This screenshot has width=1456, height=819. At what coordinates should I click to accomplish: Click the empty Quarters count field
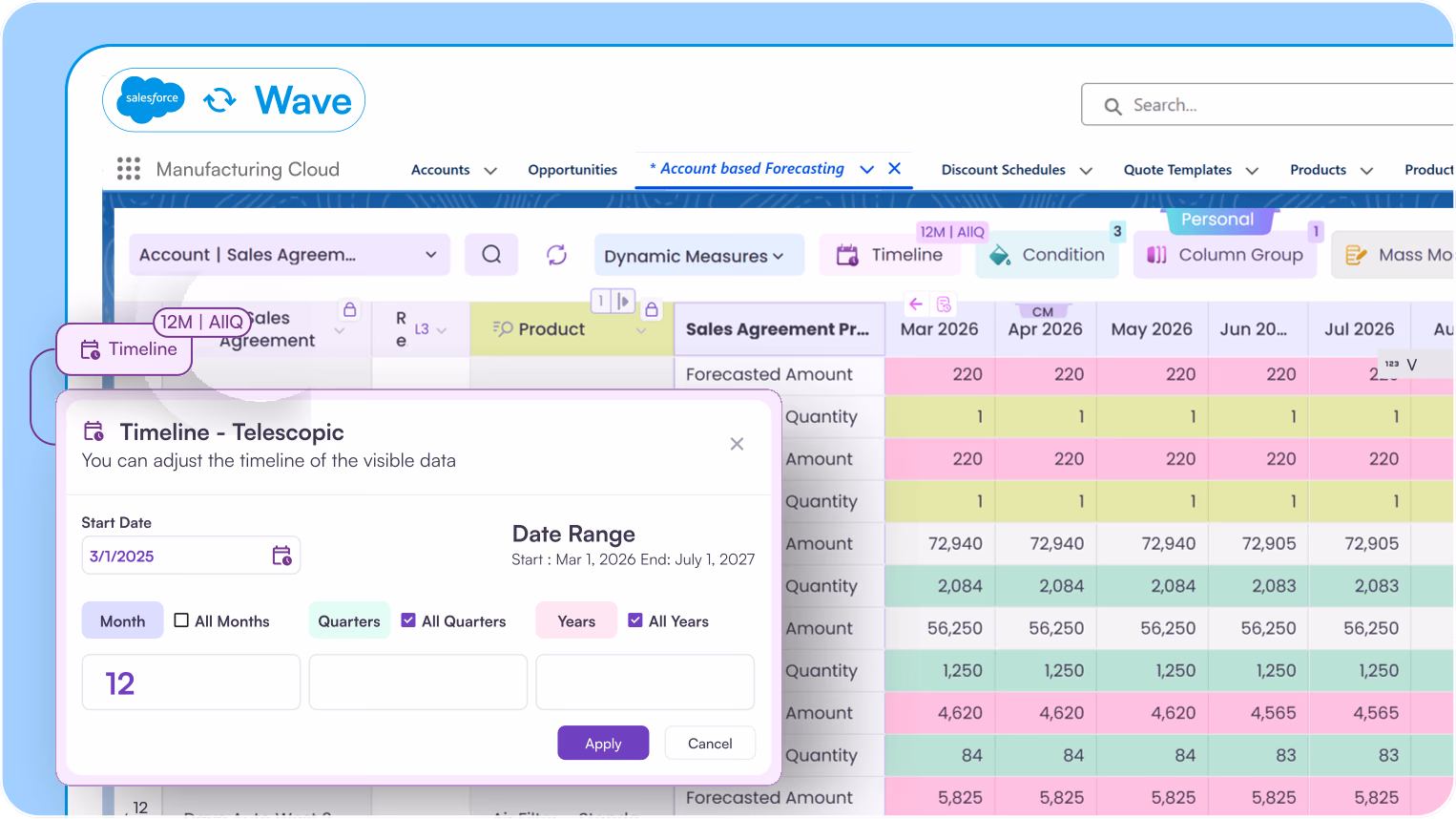click(418, 682)
